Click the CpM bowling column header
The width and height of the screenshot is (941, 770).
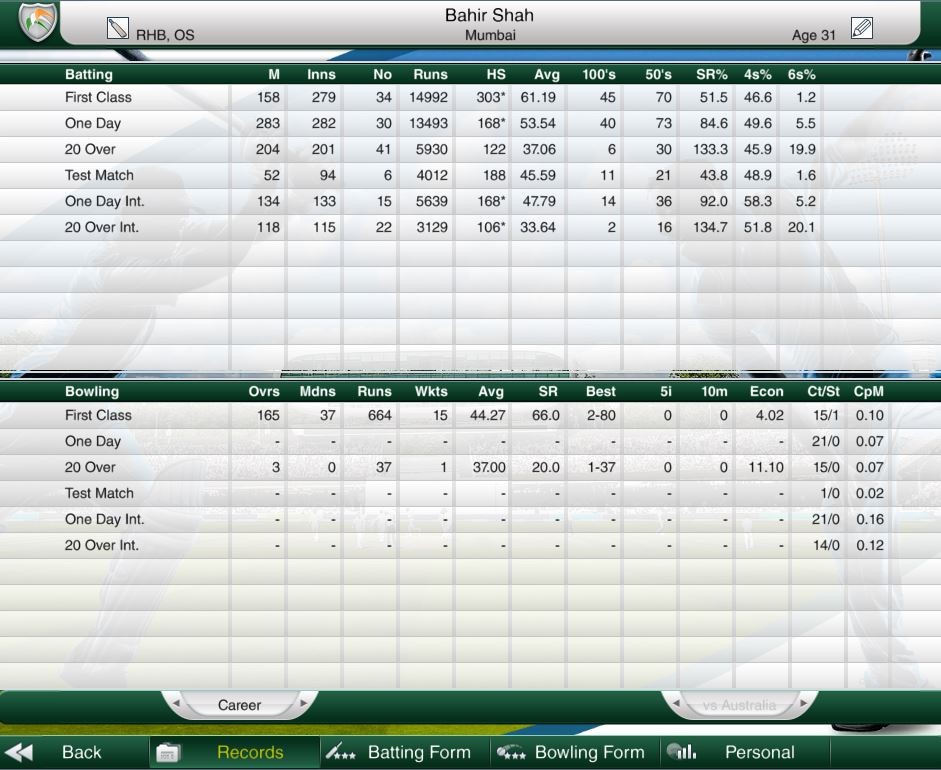point(868,391)
